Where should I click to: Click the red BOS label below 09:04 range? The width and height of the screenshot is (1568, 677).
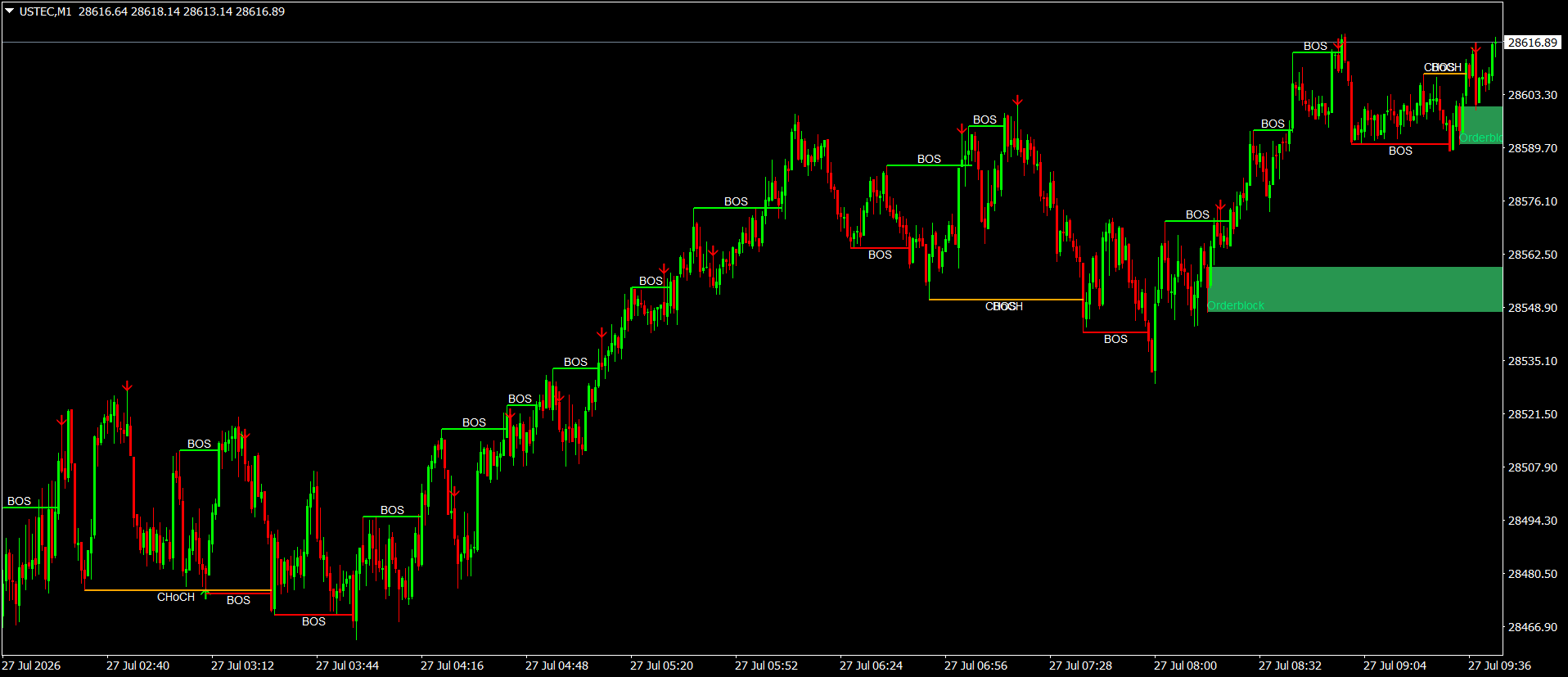(1400, 151)
